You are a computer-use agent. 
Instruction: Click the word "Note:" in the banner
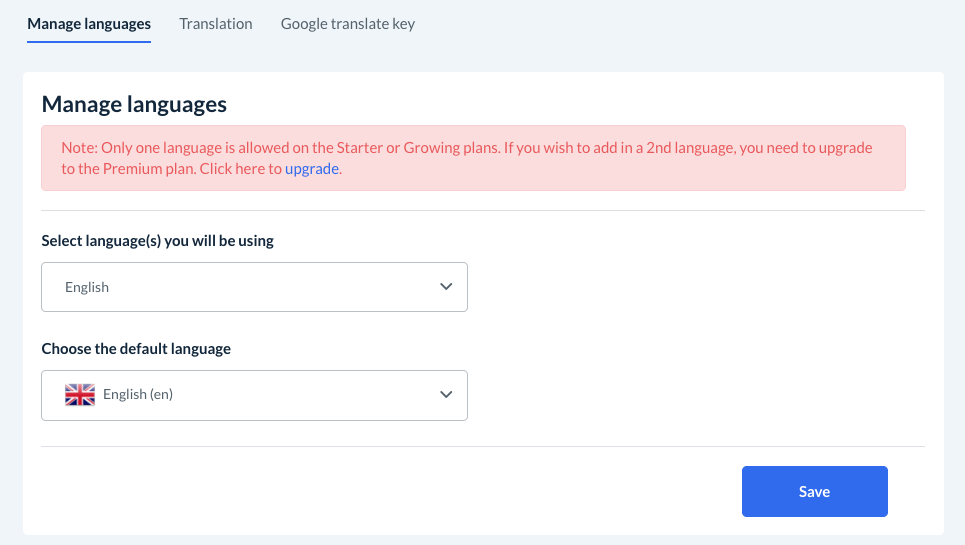click(79, 148)
